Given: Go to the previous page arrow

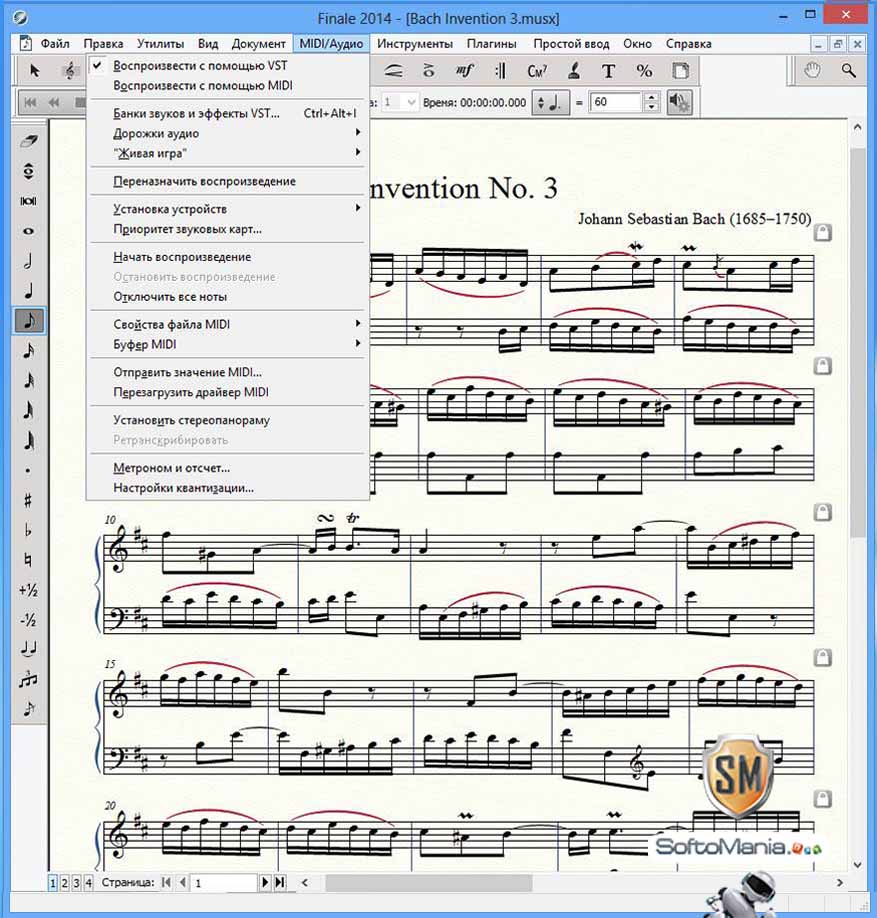Looking at the screenshot, I should 183,882.
